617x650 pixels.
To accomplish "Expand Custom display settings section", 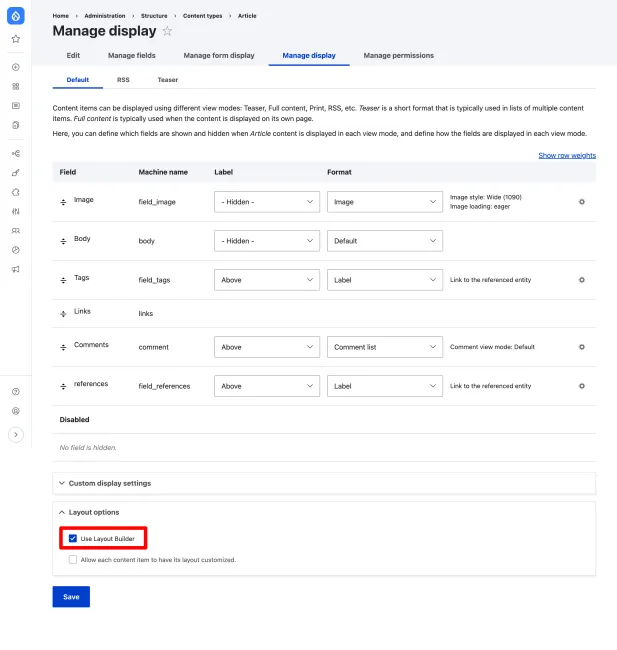I will click(x=110, y=483).
